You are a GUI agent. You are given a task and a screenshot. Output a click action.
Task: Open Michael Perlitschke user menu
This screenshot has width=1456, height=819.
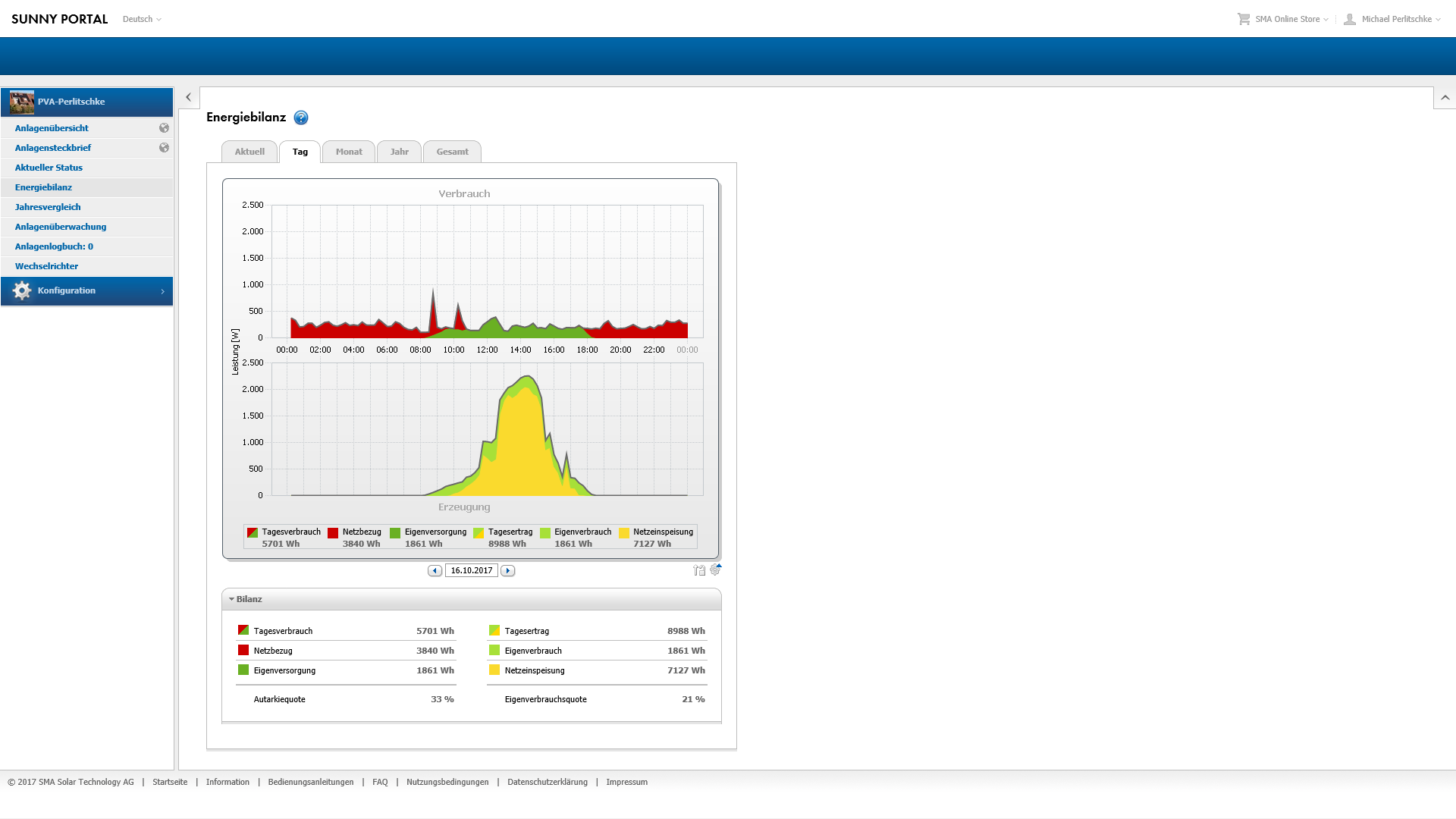click(x=1395, y=19)
